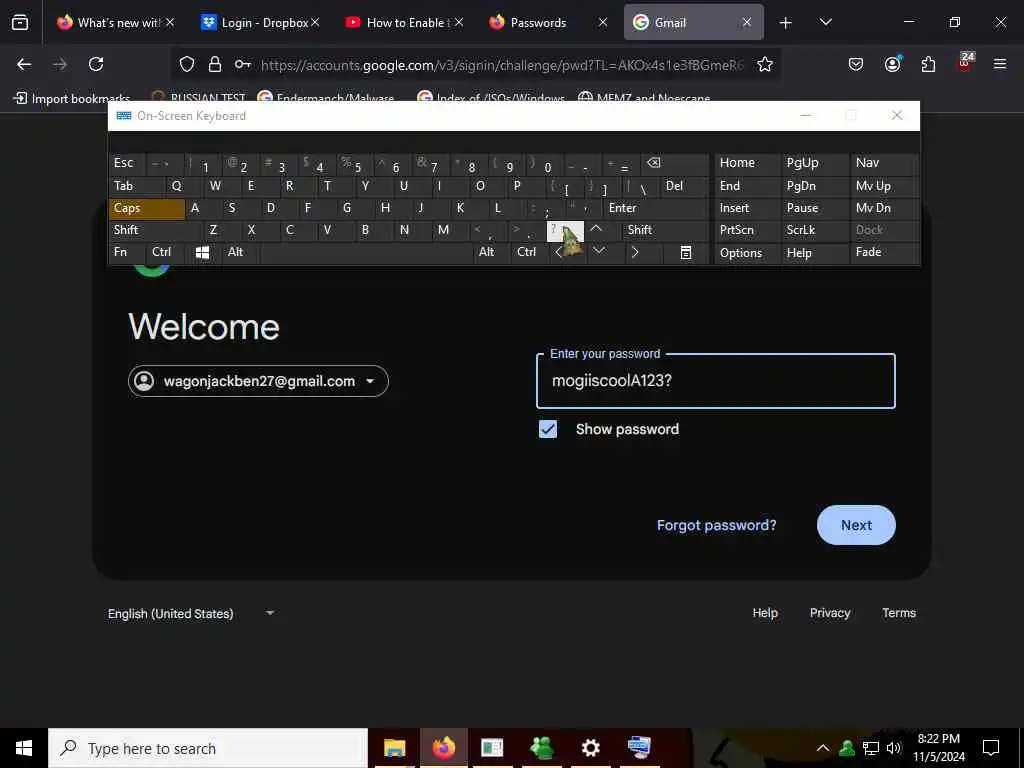
Task: Toggle the left Ctrl key on the keyboard
Action: coord(166,253)
